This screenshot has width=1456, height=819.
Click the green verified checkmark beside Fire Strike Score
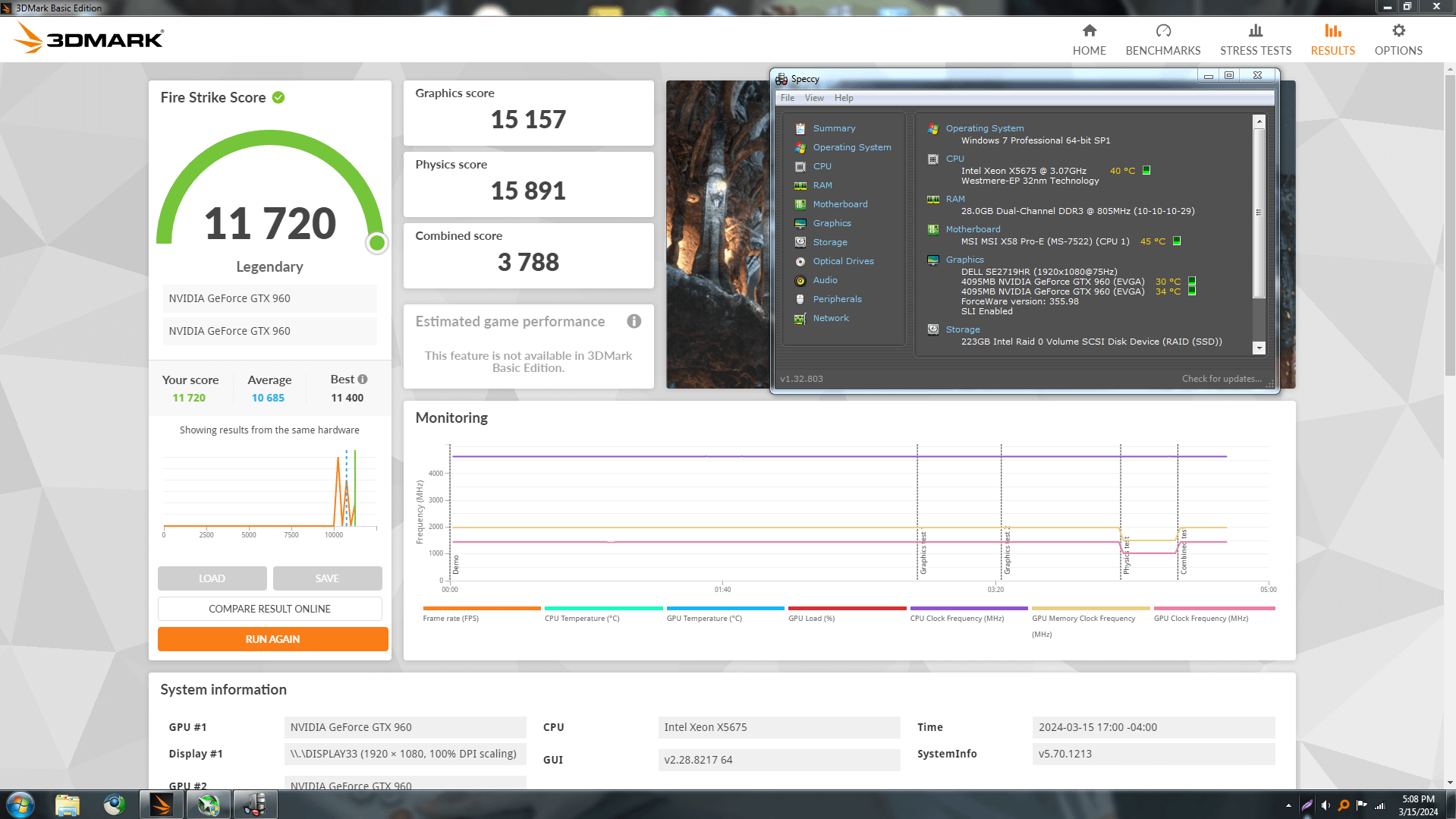tap(278, 97)
